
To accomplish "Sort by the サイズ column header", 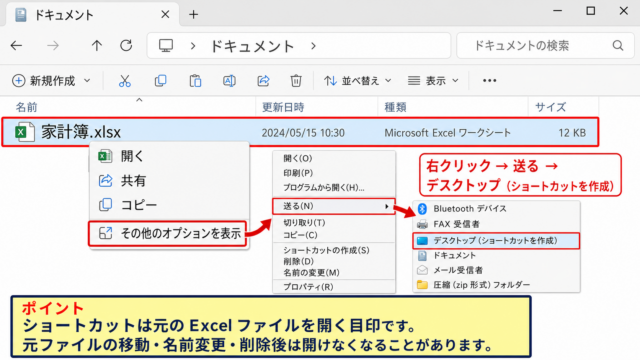I will [x=550, y=107].
